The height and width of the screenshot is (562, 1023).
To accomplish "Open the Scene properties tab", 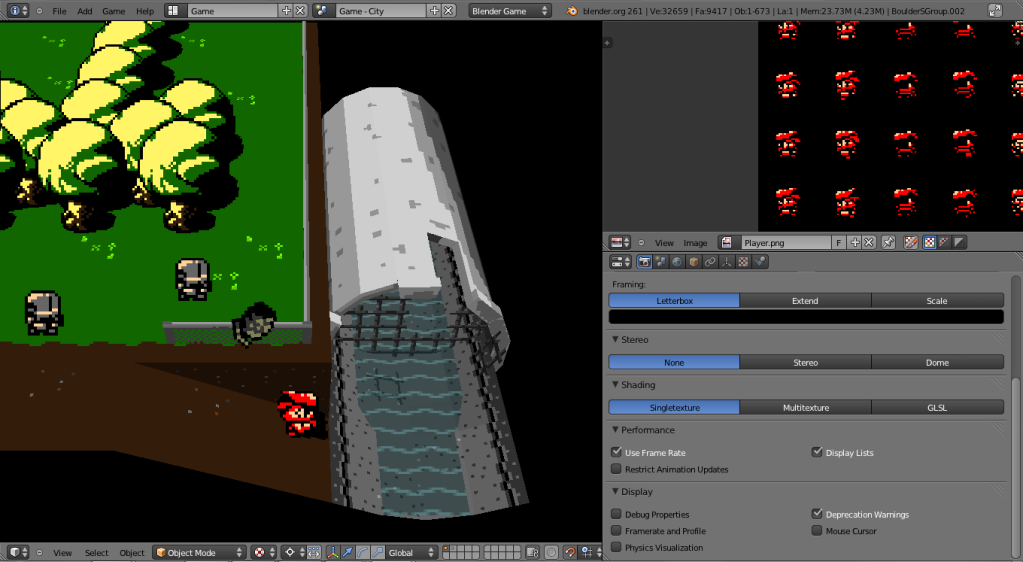I will point(661,262).
